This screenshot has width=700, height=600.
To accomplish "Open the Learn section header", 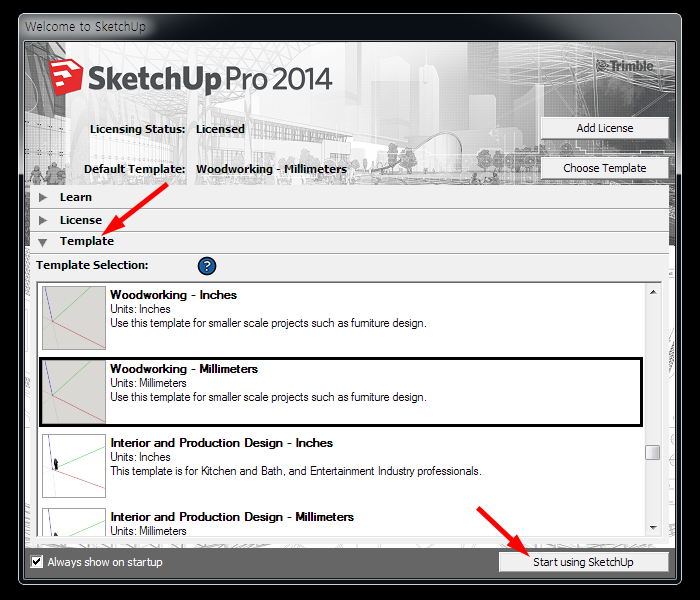I will pyautogui.click(x=349, y=197).
